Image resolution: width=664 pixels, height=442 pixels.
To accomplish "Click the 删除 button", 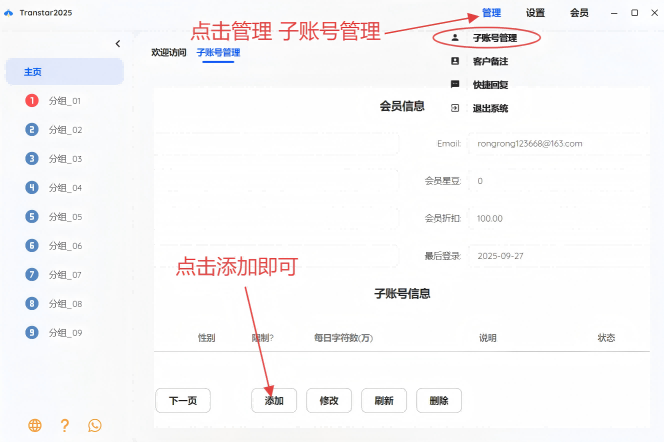I will point(439,401).
